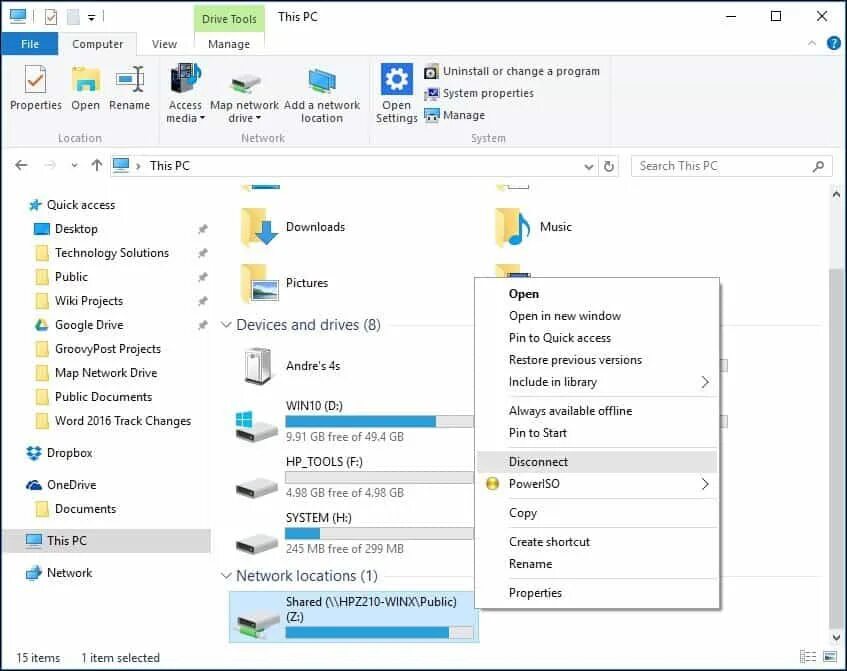
Task: Click the up one level arrow
Action: [96, 165]
